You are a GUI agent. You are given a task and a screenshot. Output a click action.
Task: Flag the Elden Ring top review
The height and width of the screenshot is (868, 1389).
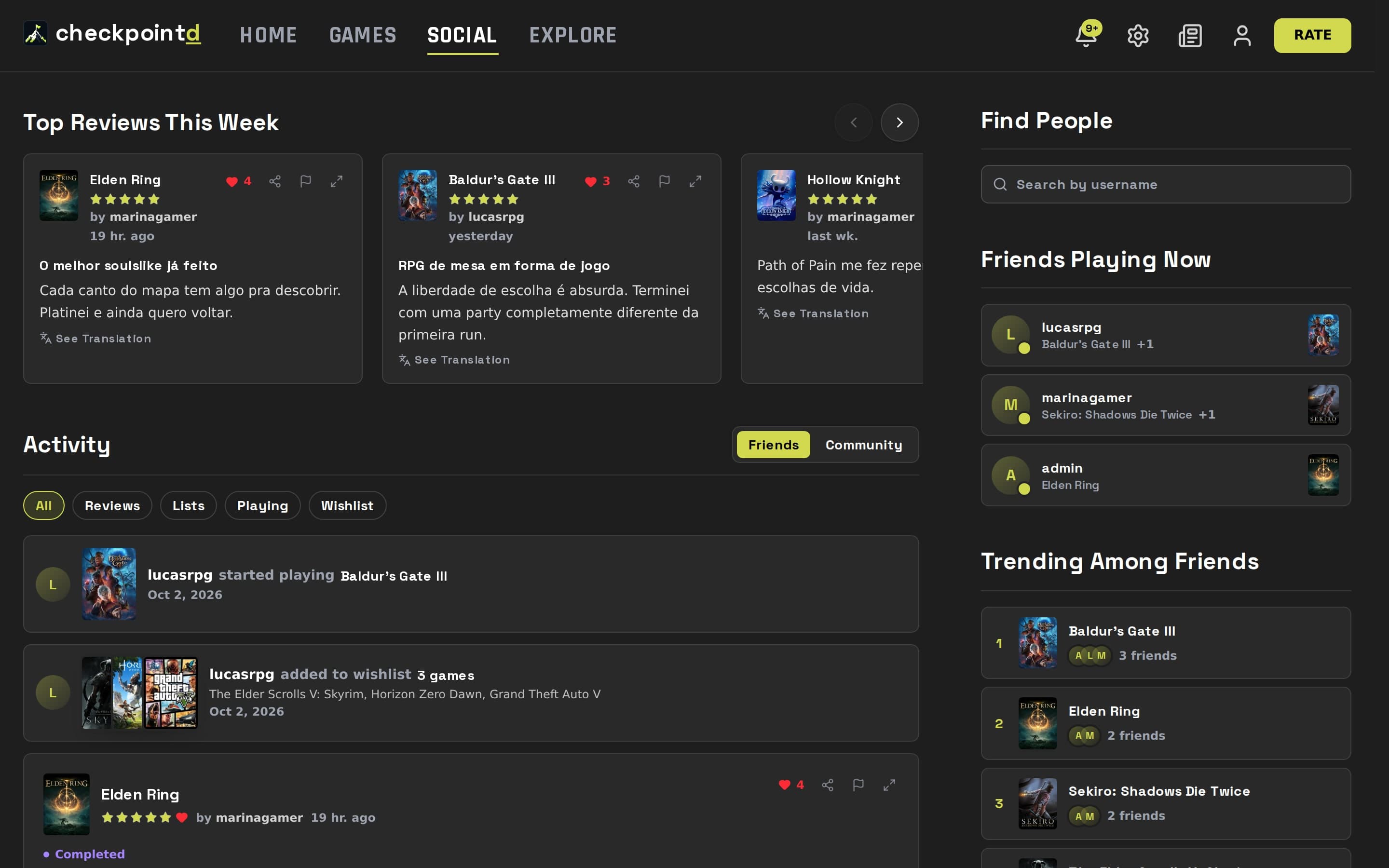point(306,181)
